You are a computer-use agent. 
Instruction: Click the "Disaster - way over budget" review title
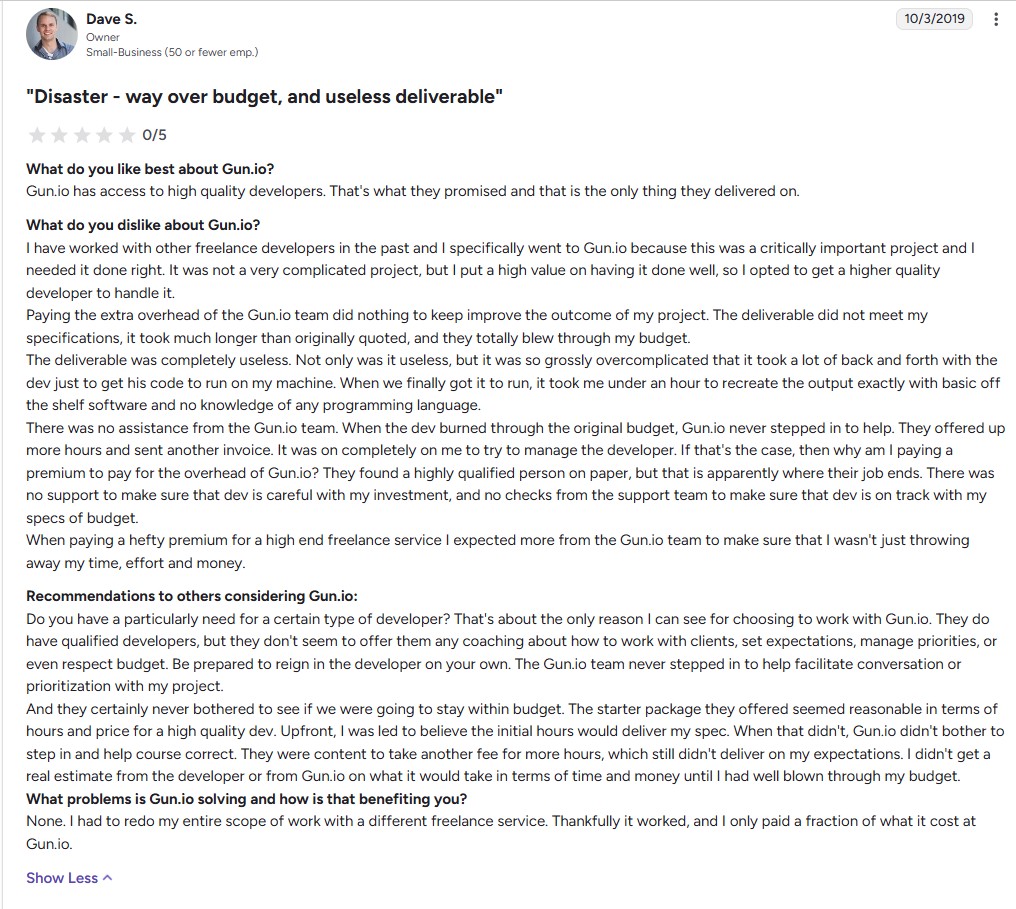pyautogui.click(x=264, y=96)
